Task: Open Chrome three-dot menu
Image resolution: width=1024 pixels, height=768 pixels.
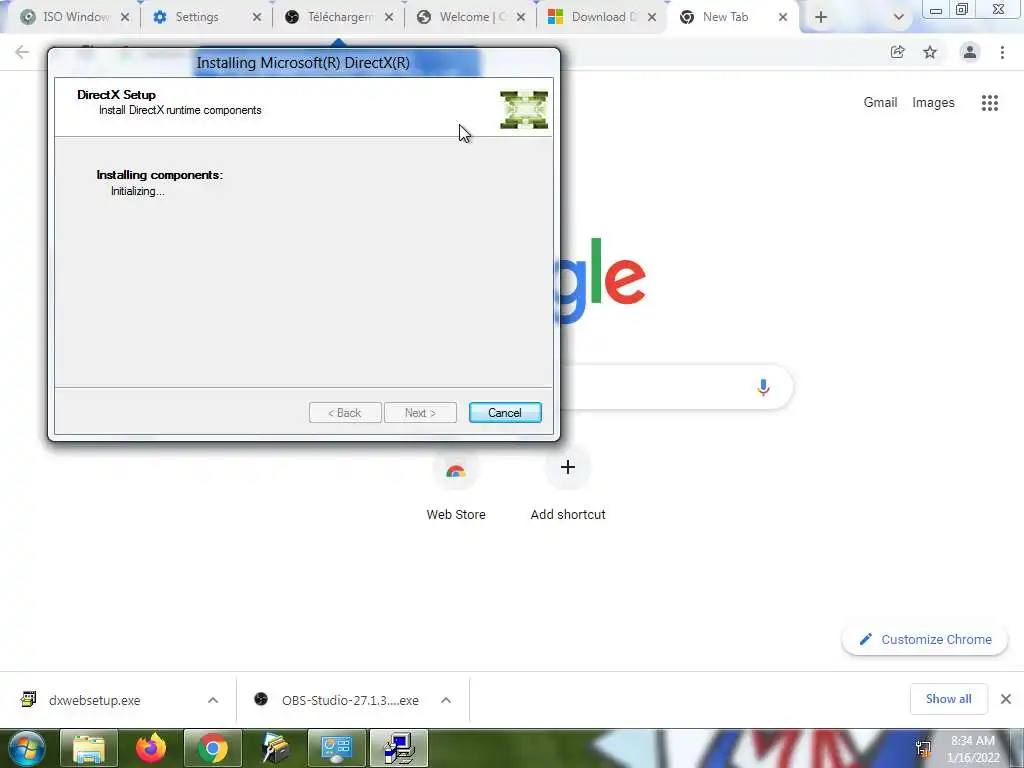Action: pos(1002,52)
